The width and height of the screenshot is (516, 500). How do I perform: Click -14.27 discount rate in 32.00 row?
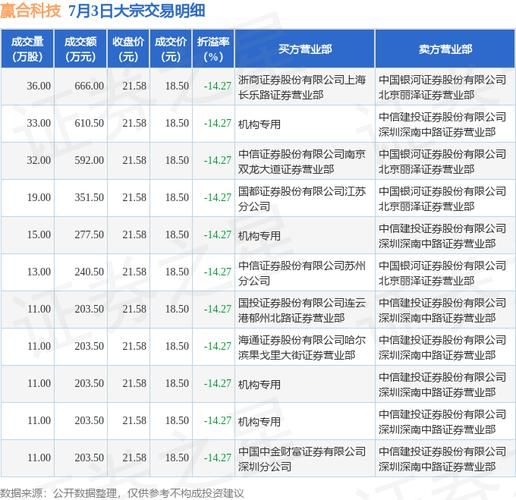[x=217, y=160]
